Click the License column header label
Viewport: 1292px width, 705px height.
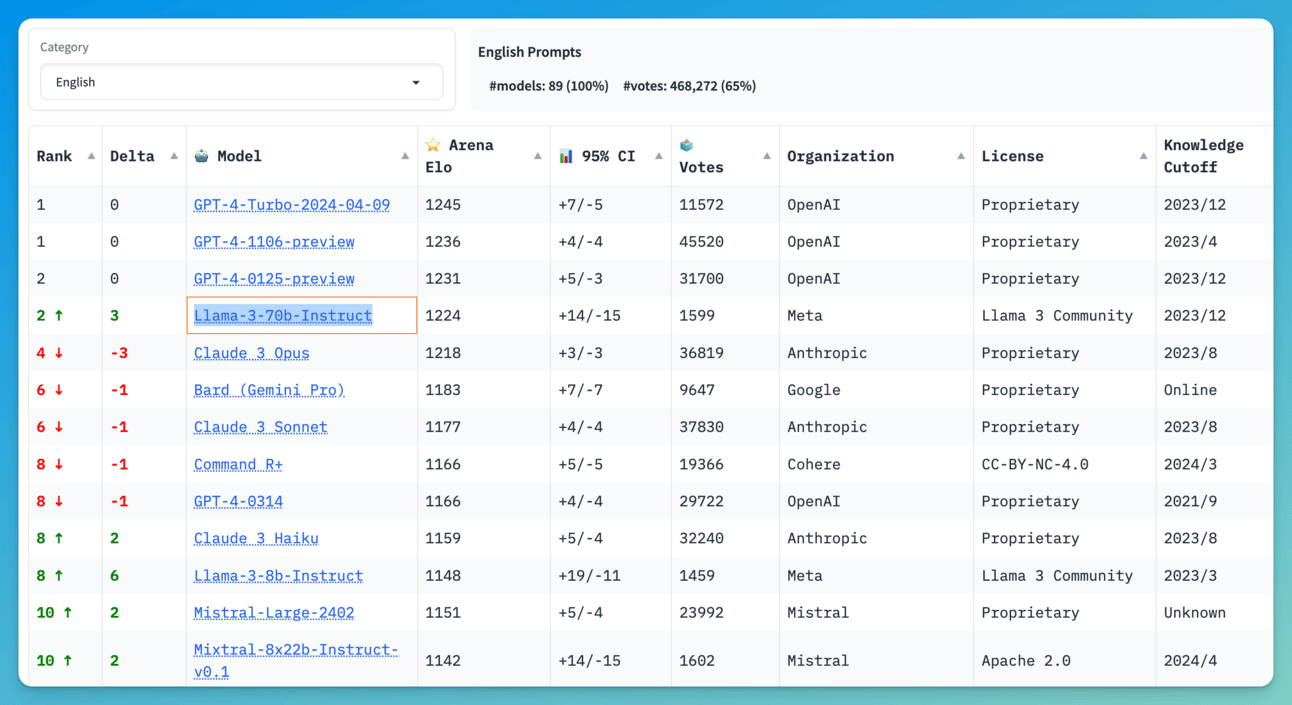pos(1012,156)
